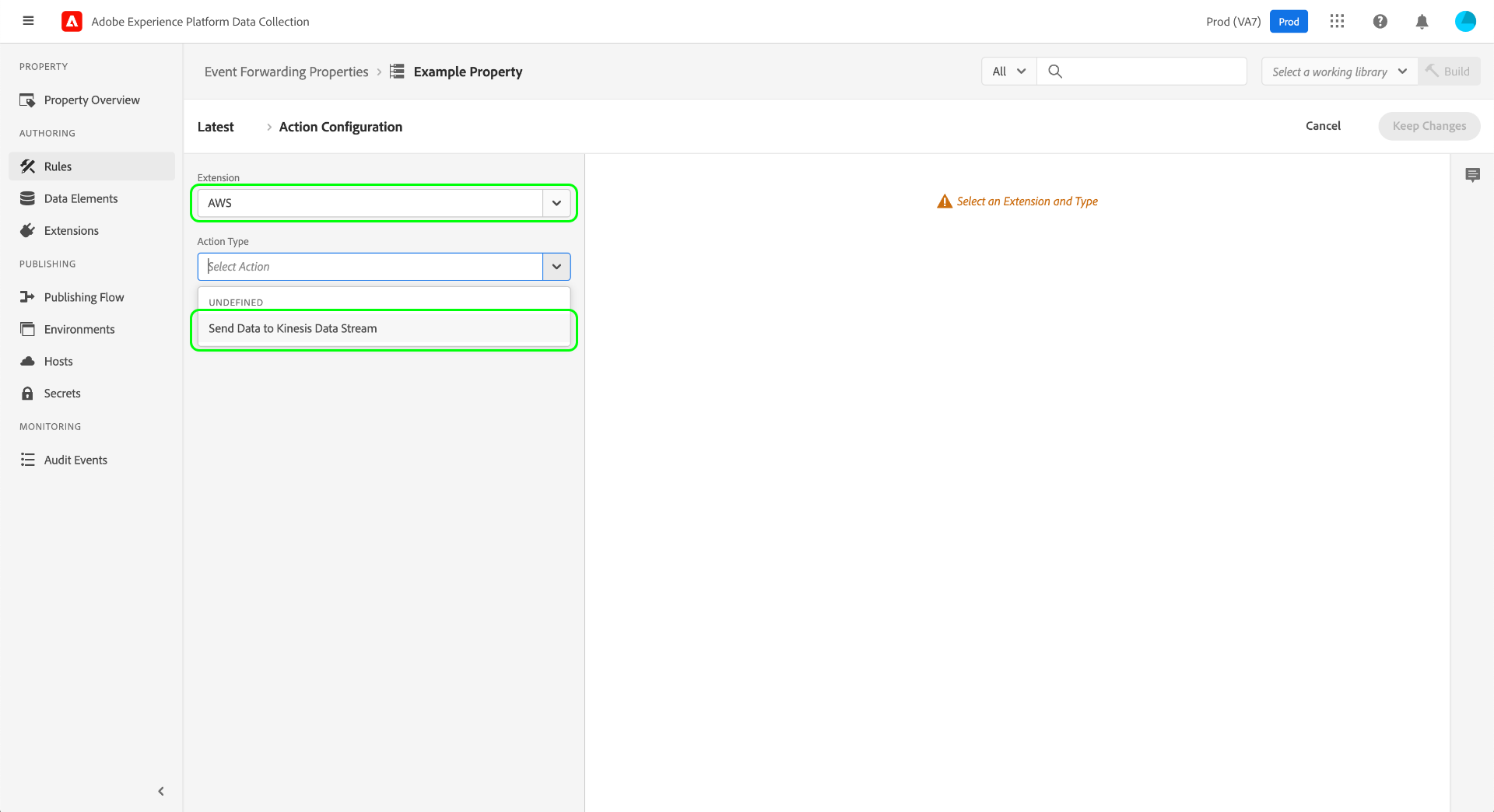Click the property list icon beside Example Property
1494x812 pixels.
397,72
